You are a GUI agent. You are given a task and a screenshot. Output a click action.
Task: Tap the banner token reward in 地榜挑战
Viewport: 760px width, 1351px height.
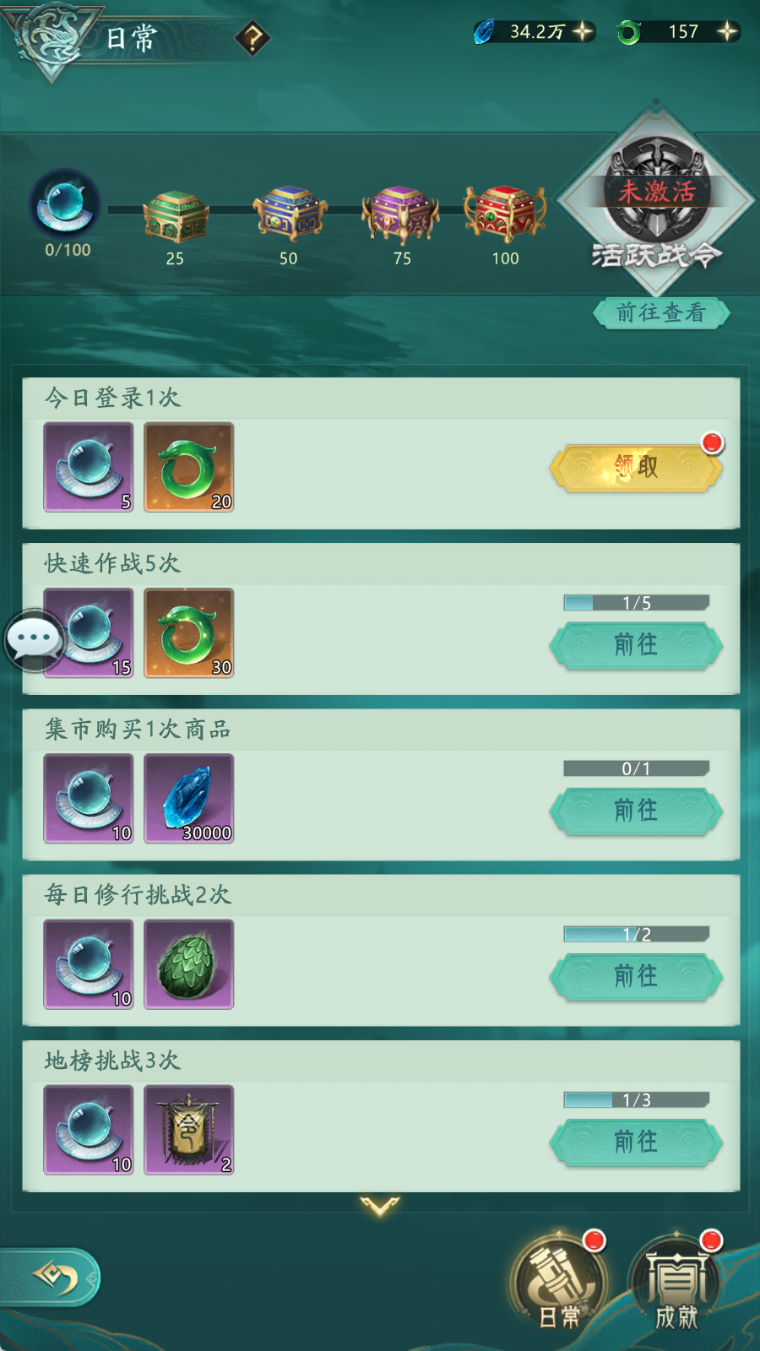[x=189, y=1130]
